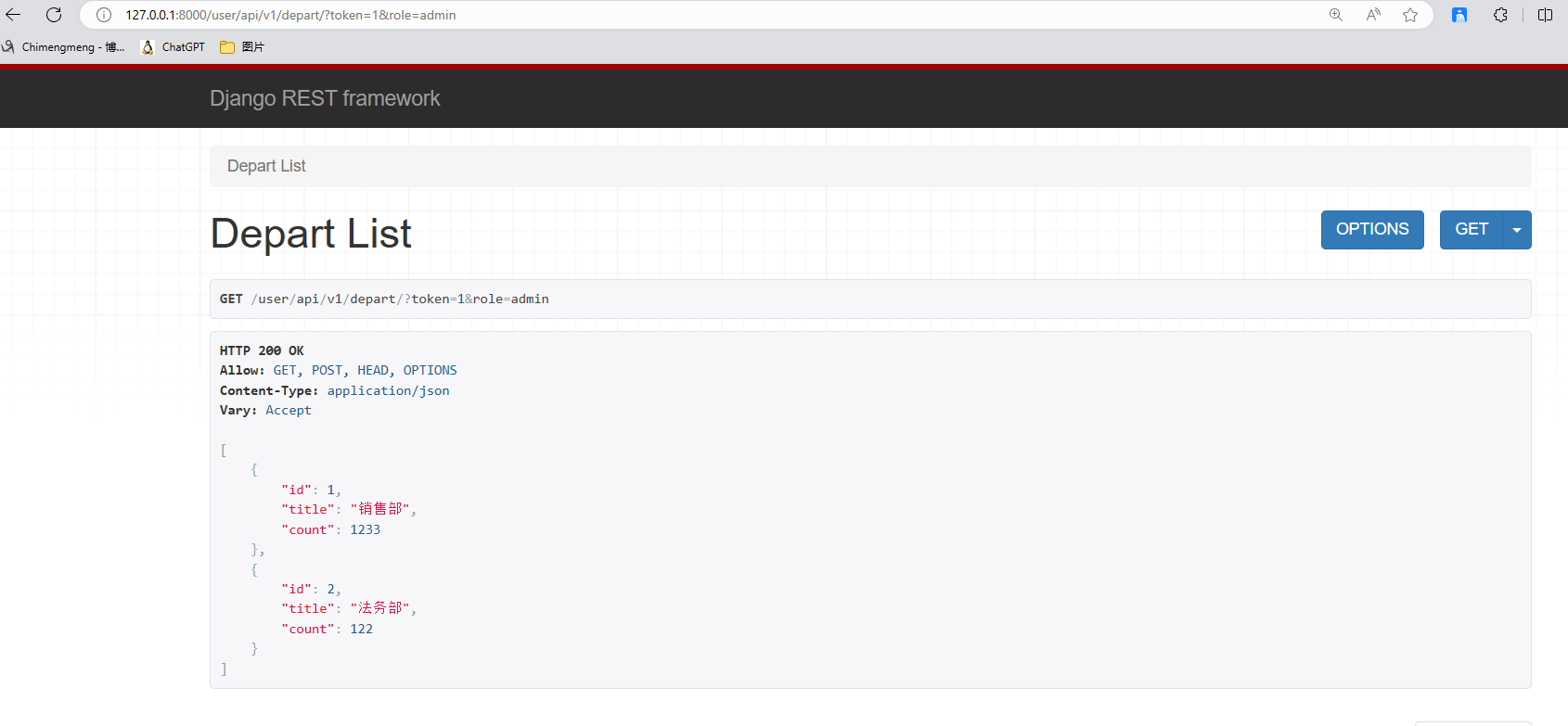Click the Depart List page heading
This screenshot has width=1568, height=726.
click(311, 234)
